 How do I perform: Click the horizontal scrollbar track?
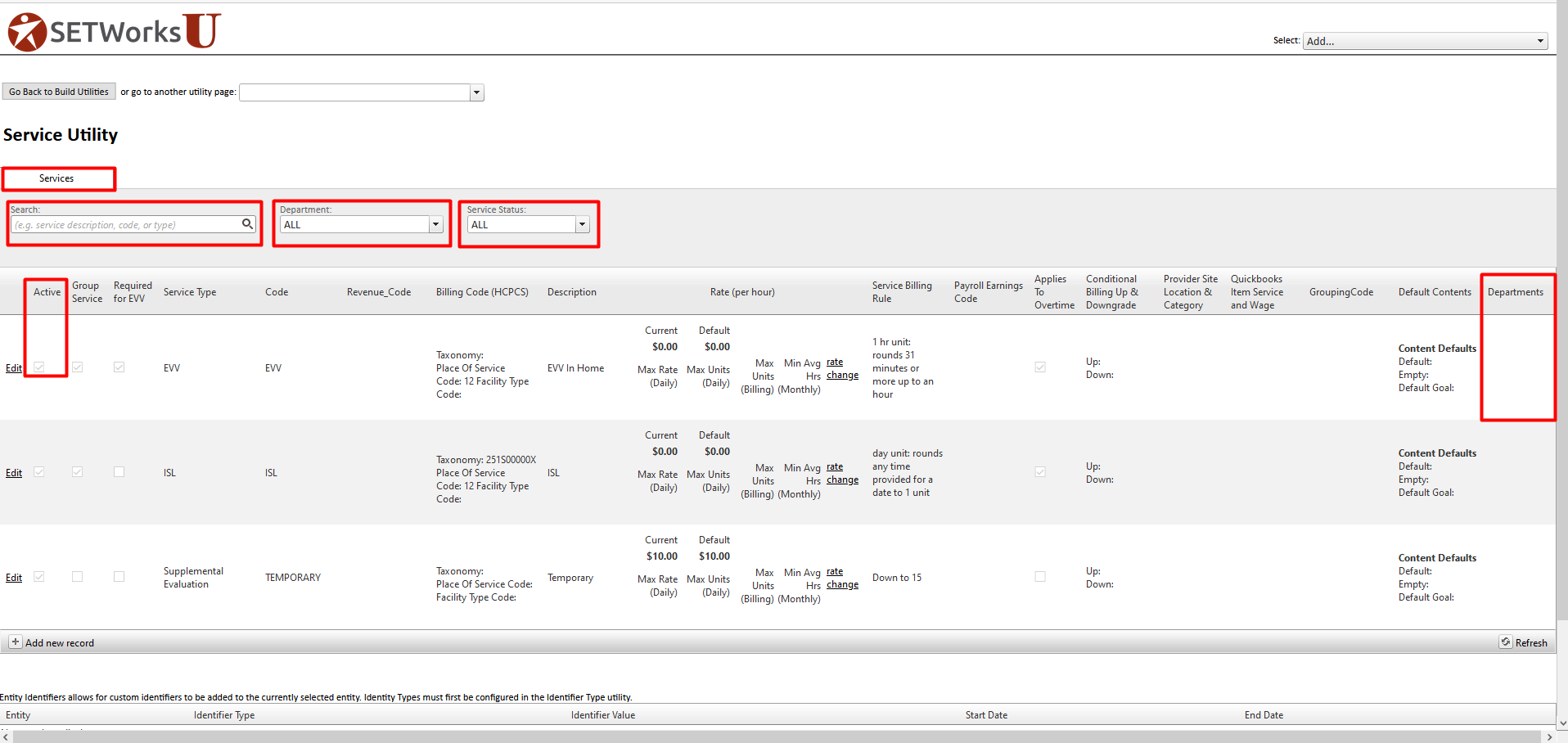tap(777, 736)
